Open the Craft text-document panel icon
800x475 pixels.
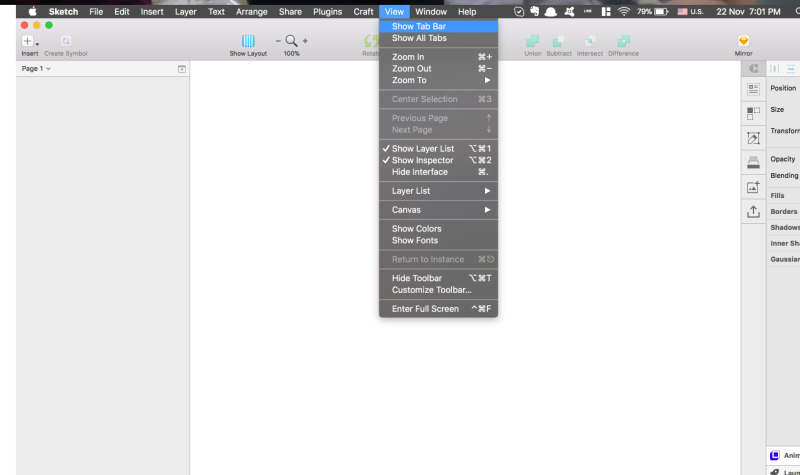coord(754,89)
